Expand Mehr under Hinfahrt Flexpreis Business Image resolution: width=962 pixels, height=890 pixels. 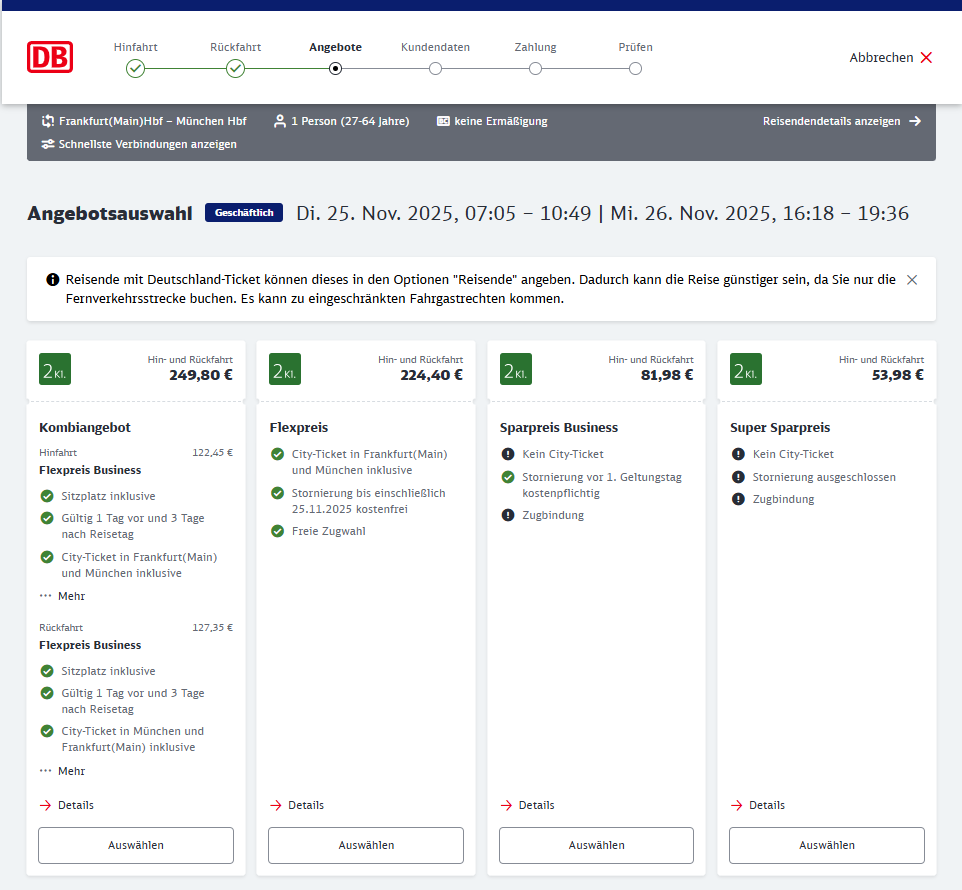(x=62, y=596)
